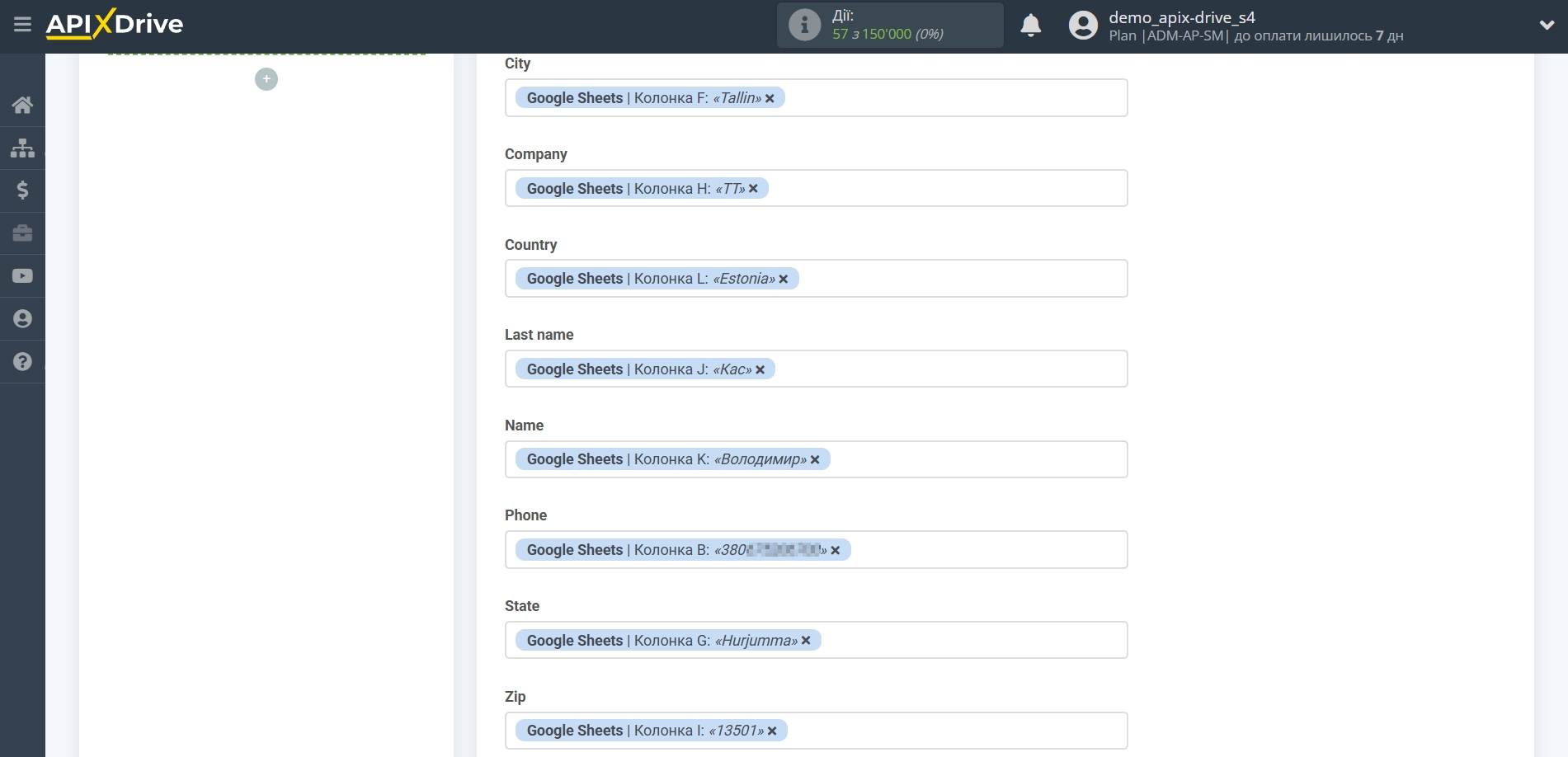Click the ApiX-Drive logo
The width and height of the screenshot is (1568, 757).
tap(115, 24)
